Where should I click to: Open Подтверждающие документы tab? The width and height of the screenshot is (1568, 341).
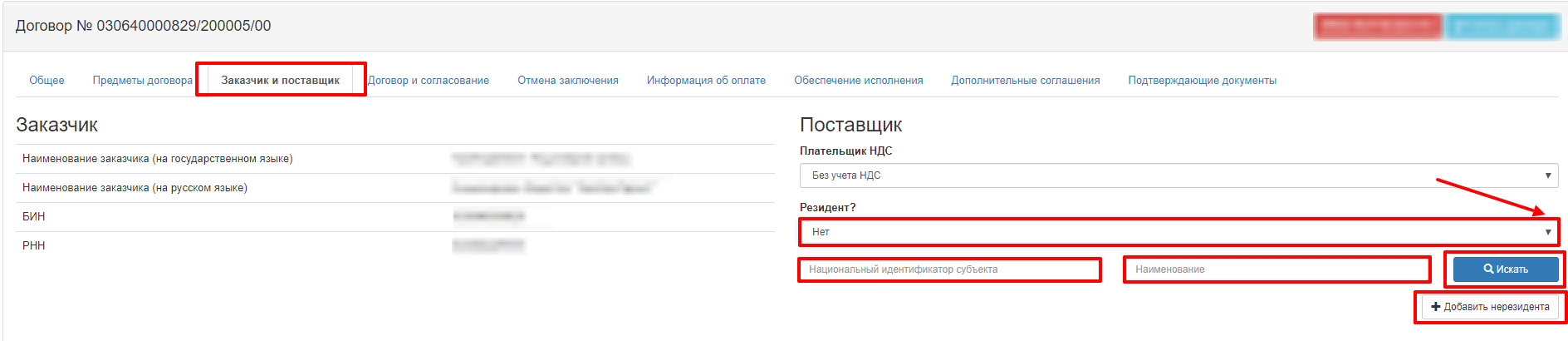[x=1202, y=81]
